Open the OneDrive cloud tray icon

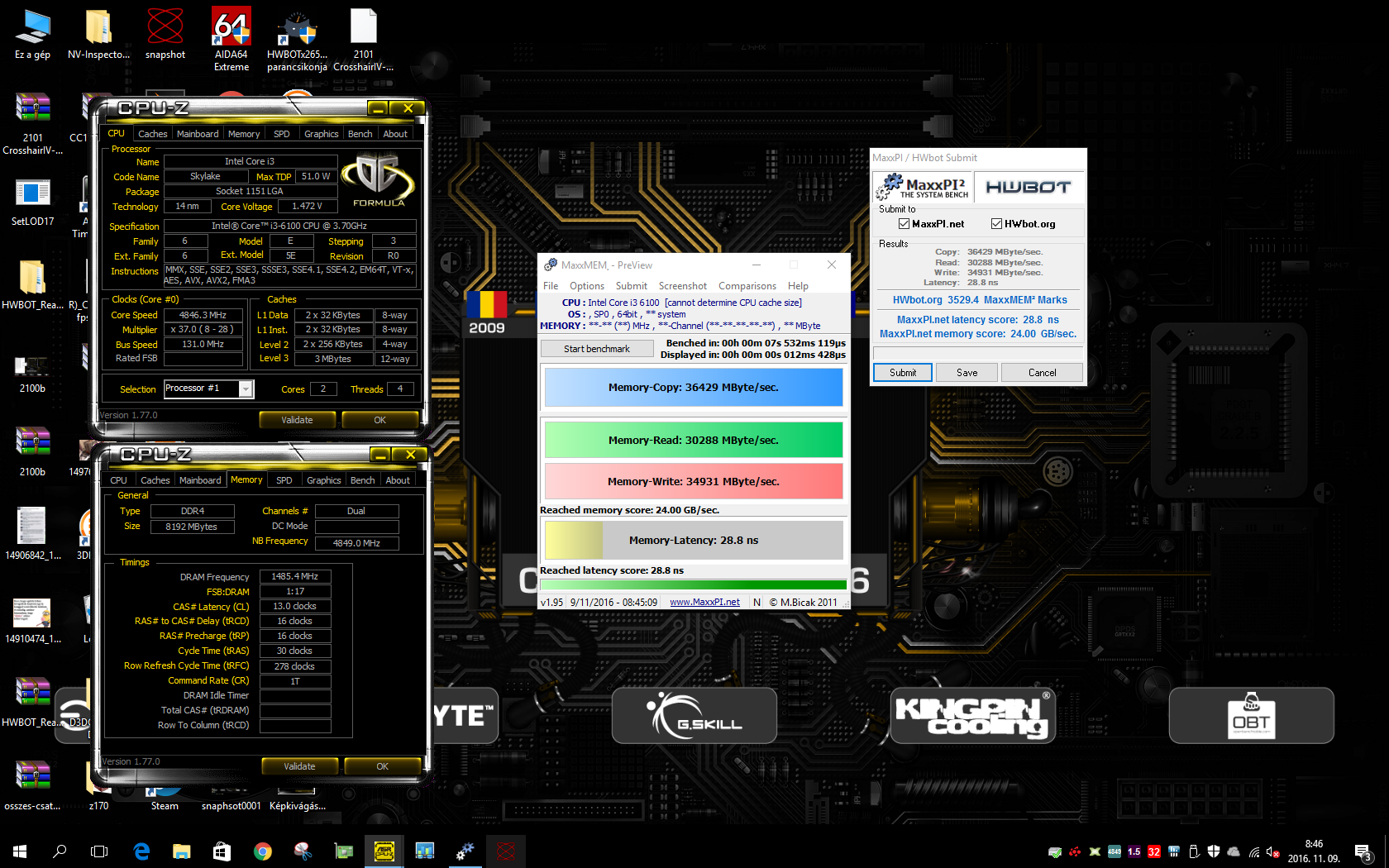(1234, 851)
